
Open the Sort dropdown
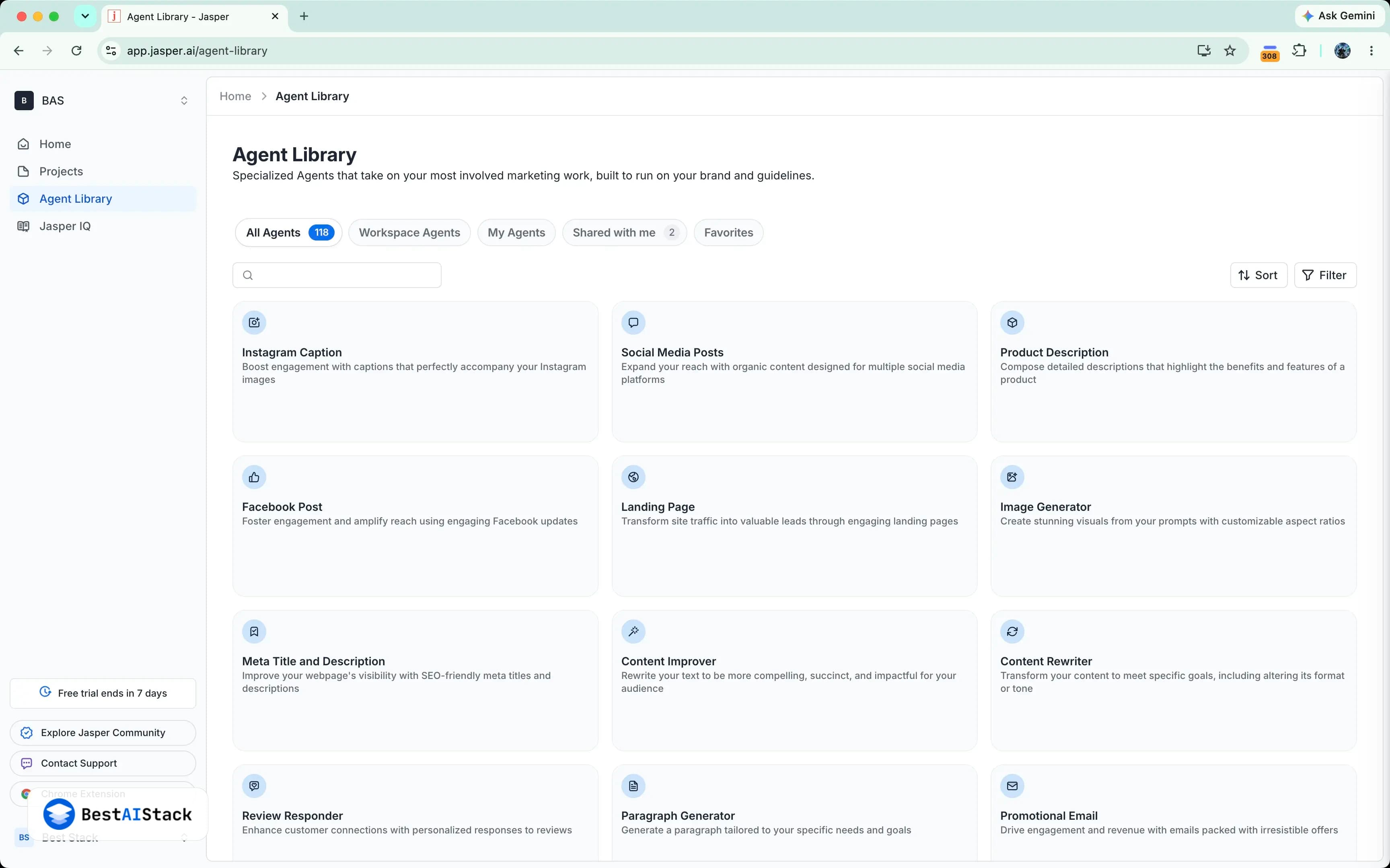click(1258, 276)
